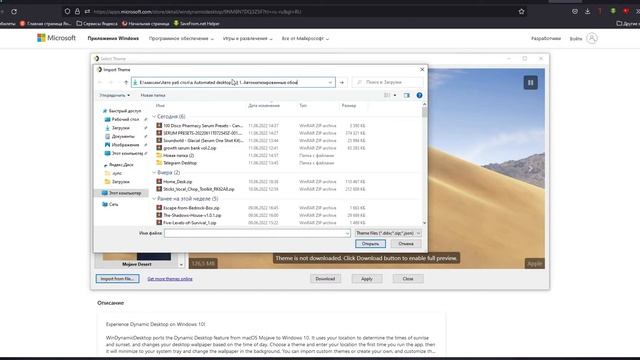
Task: Click the browser reload icon
Action: click(x=14, y=12)
